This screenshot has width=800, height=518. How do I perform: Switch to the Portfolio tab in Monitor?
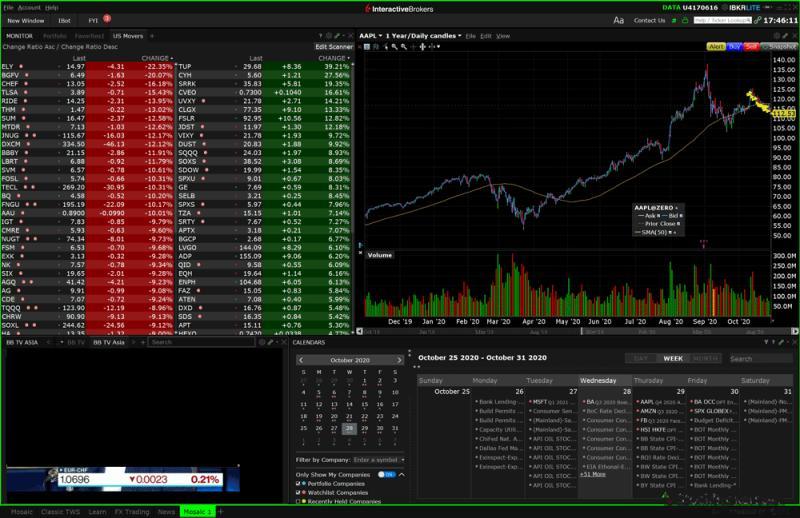[x=55, y=36]
